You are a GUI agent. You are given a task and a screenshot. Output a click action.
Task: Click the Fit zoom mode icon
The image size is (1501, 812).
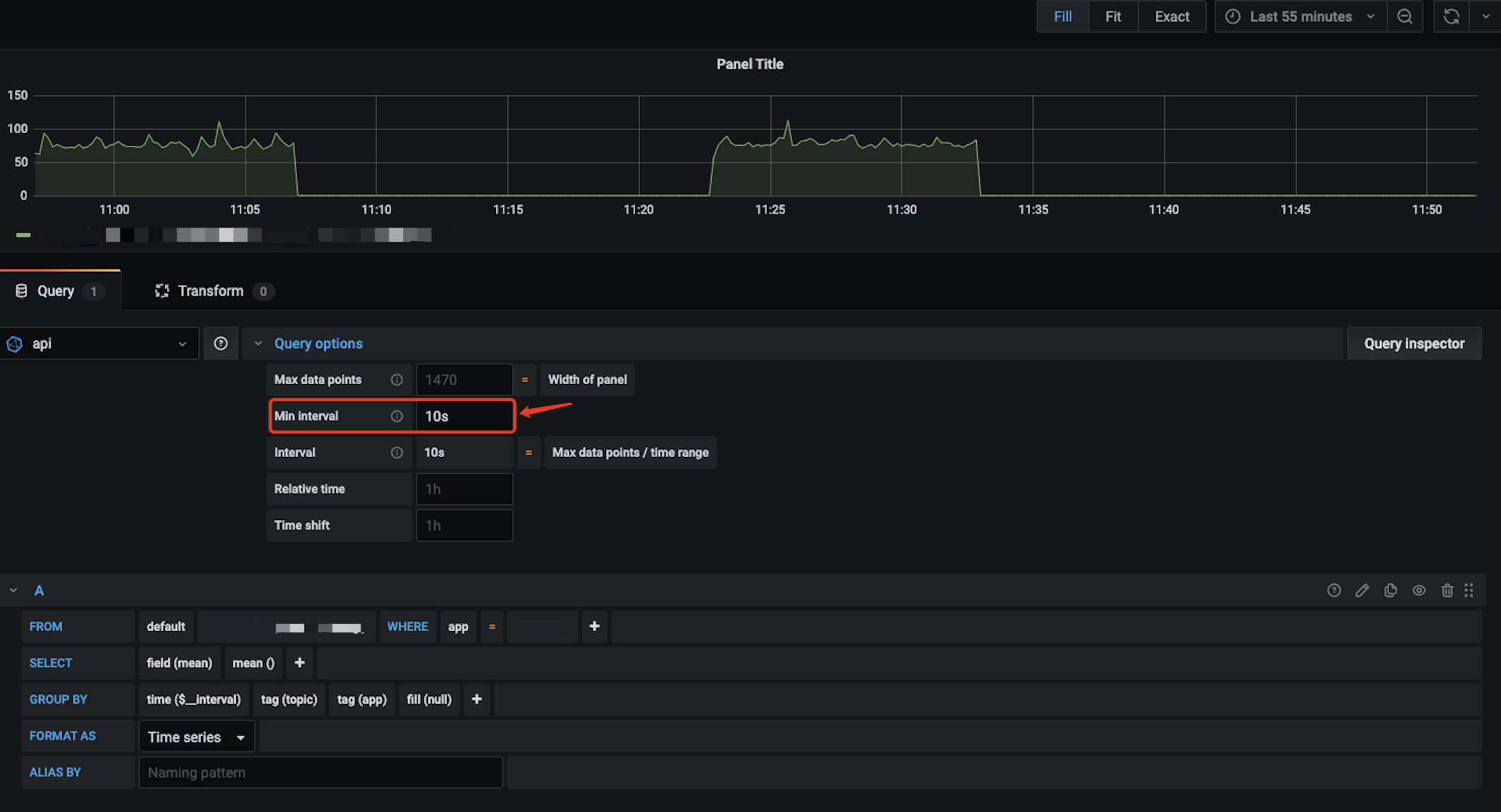(1113, 16)
